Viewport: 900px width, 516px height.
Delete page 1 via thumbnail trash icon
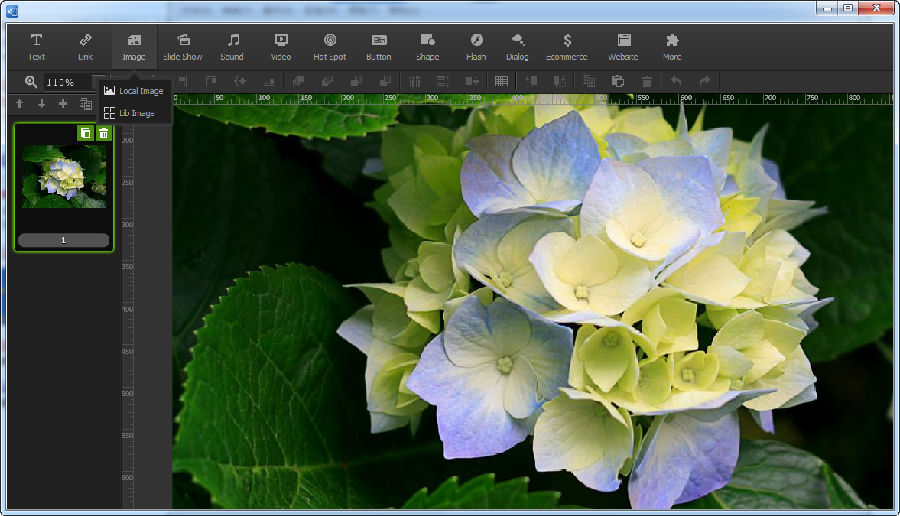tap(103, 133)
